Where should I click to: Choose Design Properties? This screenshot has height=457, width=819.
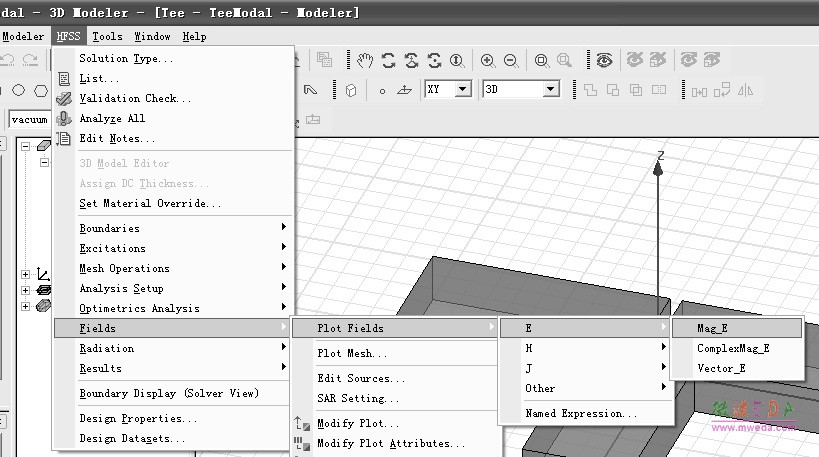coord(172,418)
